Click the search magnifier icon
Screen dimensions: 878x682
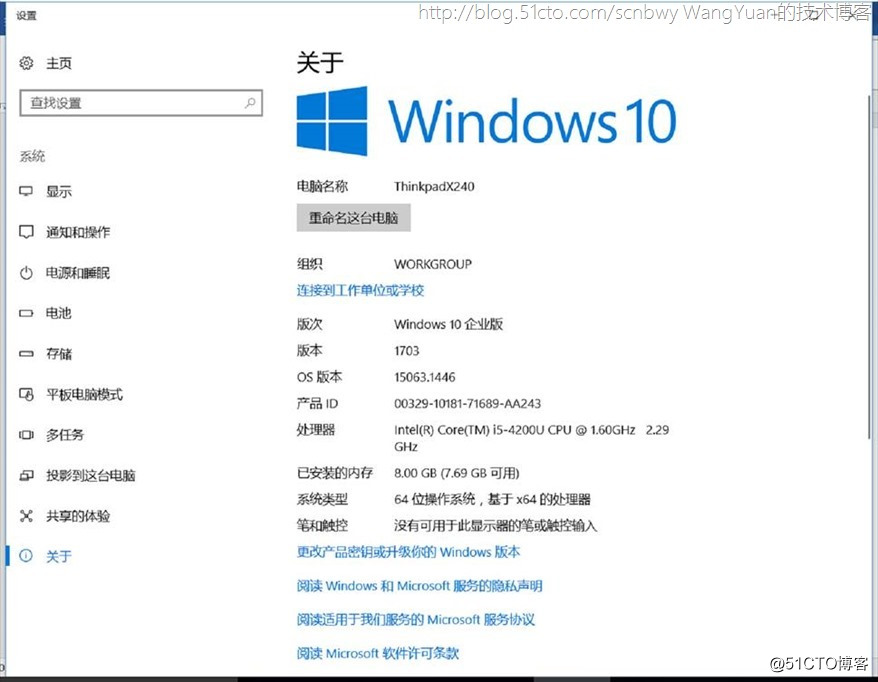[x=250, y=102]
